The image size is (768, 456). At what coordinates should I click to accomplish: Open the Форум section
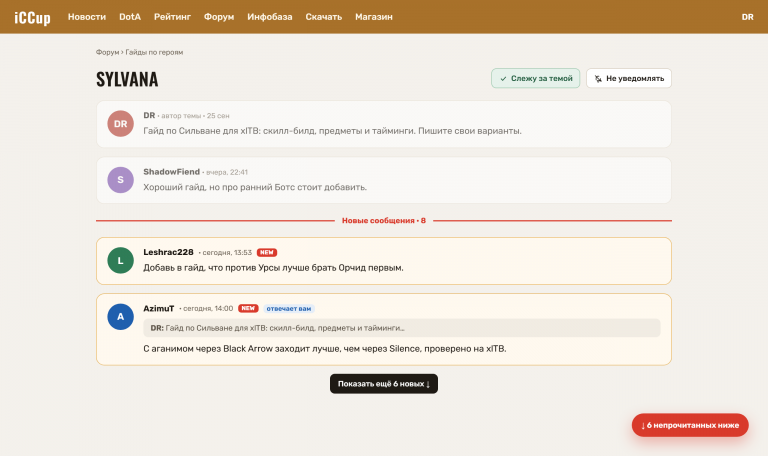tap(219, 17)
